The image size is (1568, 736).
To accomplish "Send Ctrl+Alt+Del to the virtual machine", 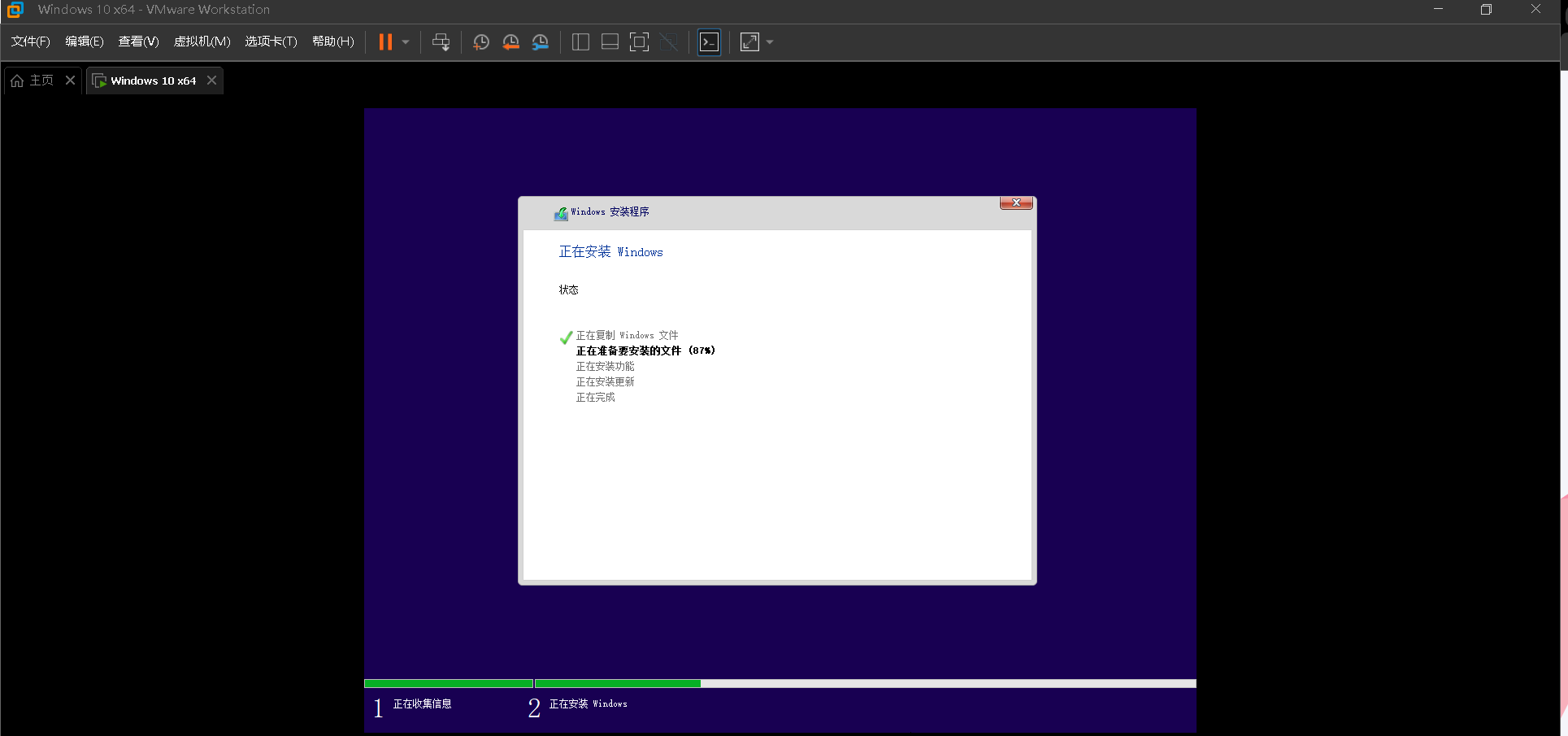I will (x=441, y=41).
